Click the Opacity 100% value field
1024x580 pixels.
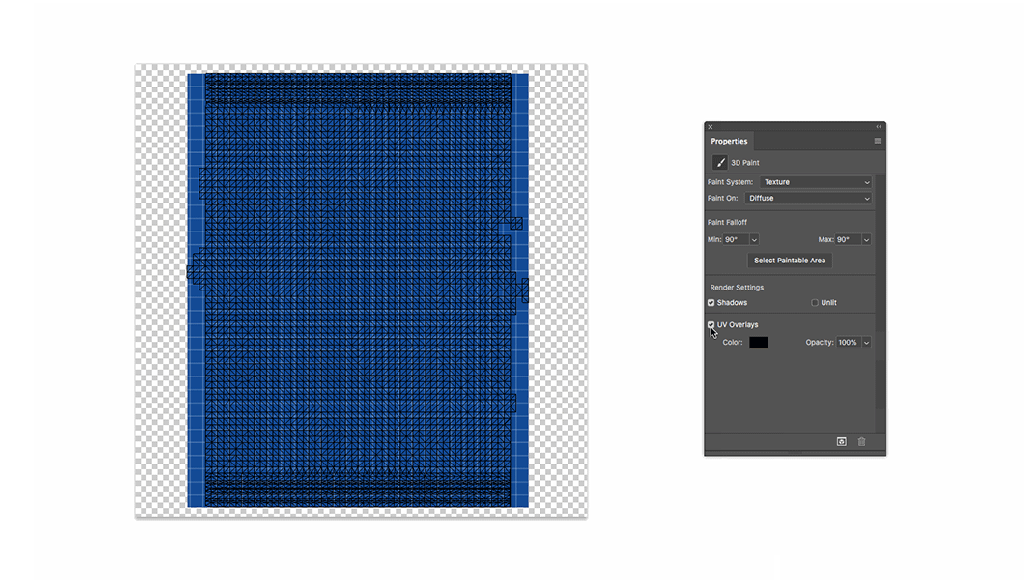click(x=847, y=343)
